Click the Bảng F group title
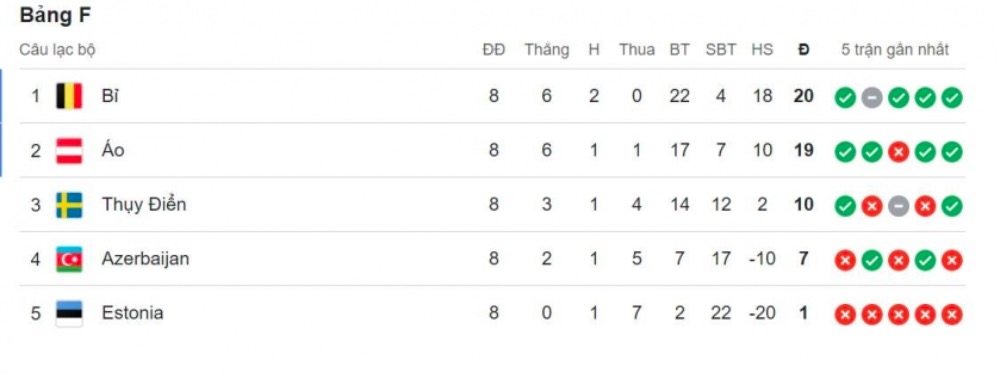Viewport: 1001px width, 377px height. (55, 15)
